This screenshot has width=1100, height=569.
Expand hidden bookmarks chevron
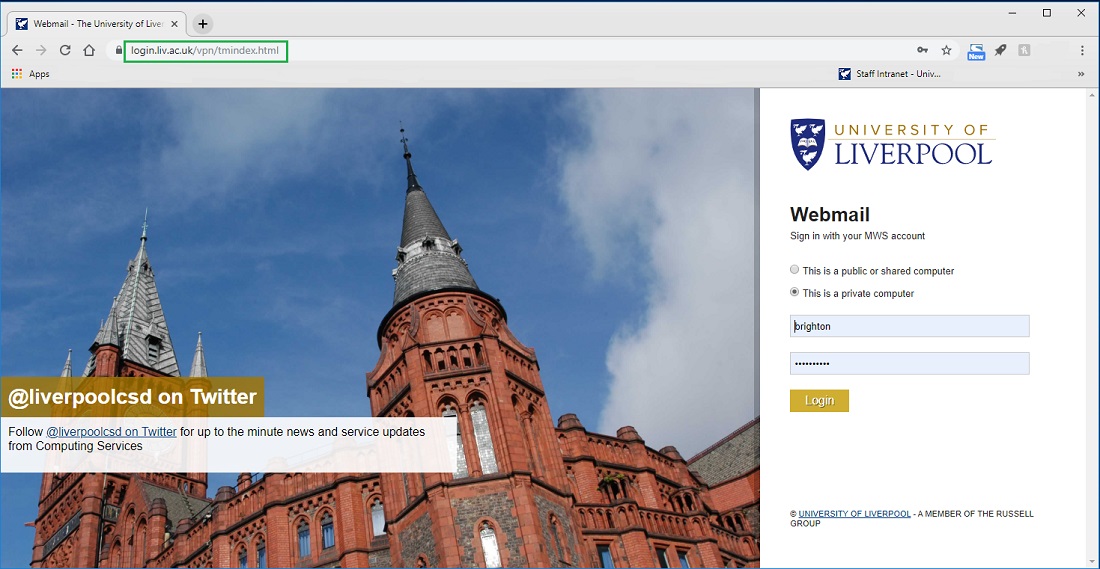click(x=1081, y=74)
